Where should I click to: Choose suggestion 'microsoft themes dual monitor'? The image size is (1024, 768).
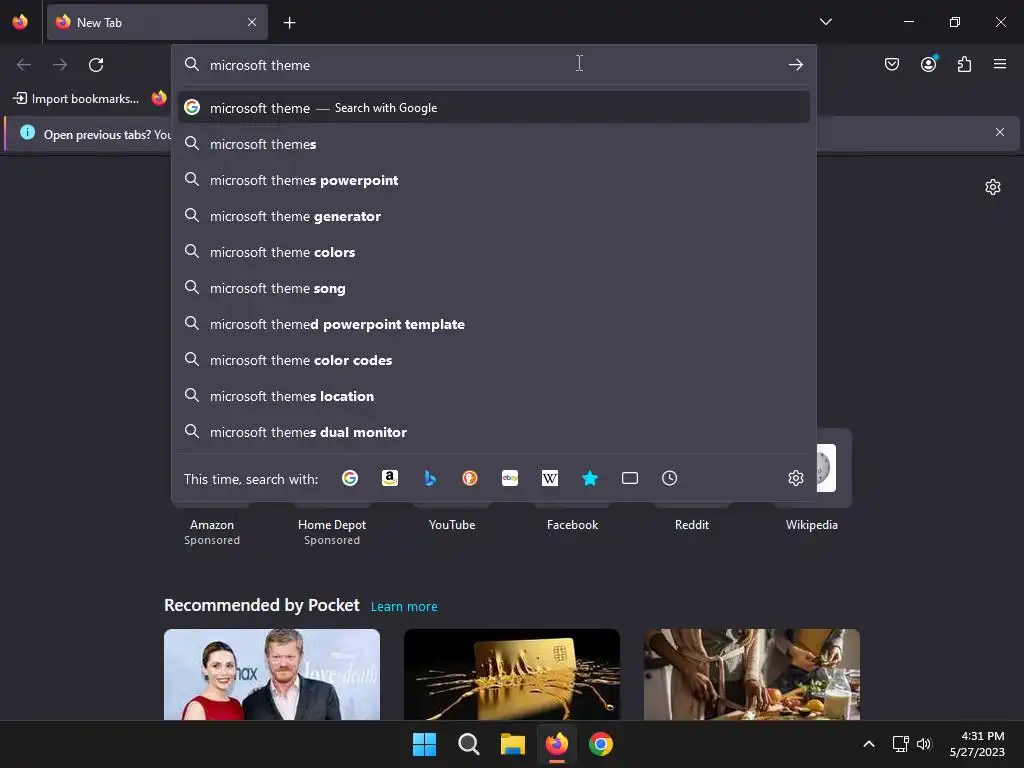point(494,432)
